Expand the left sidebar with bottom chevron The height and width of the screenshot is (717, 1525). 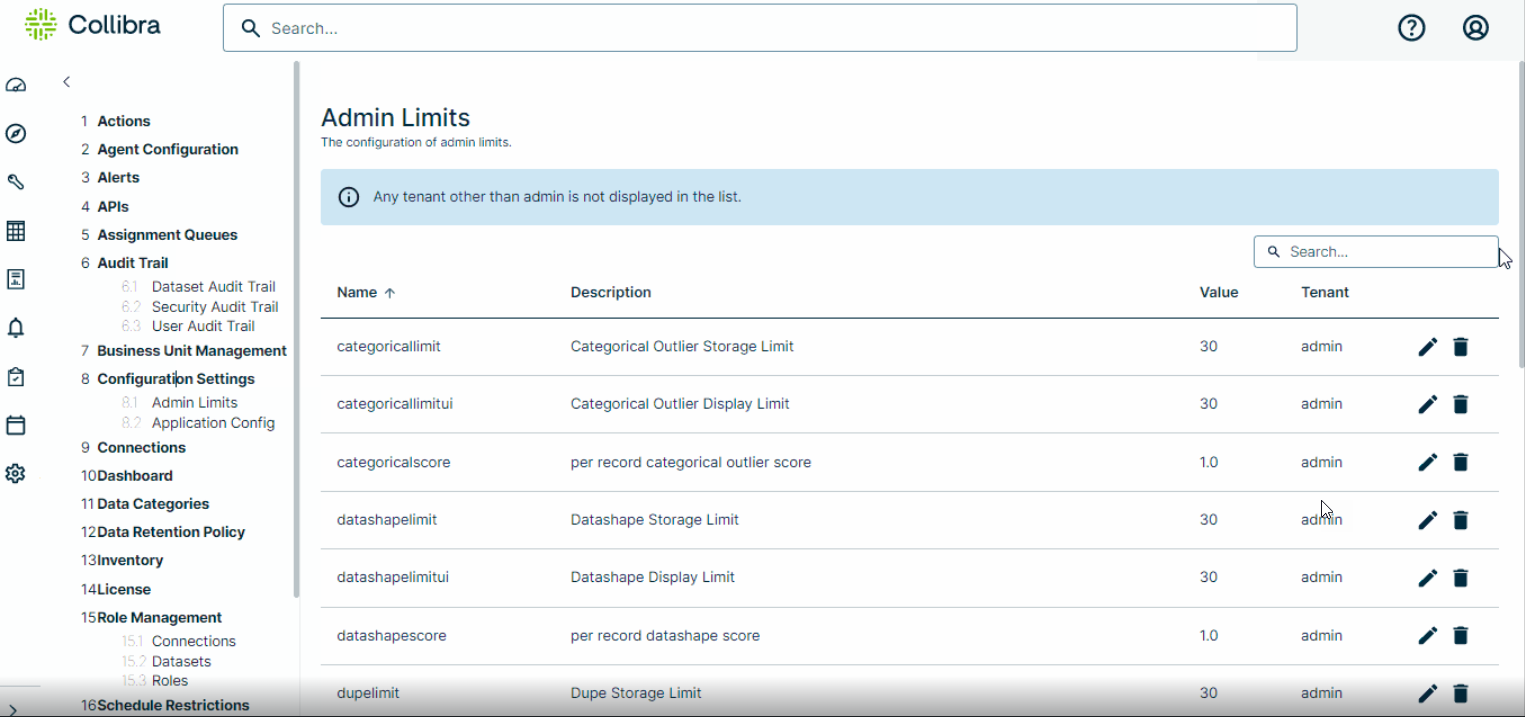point(13,708)
